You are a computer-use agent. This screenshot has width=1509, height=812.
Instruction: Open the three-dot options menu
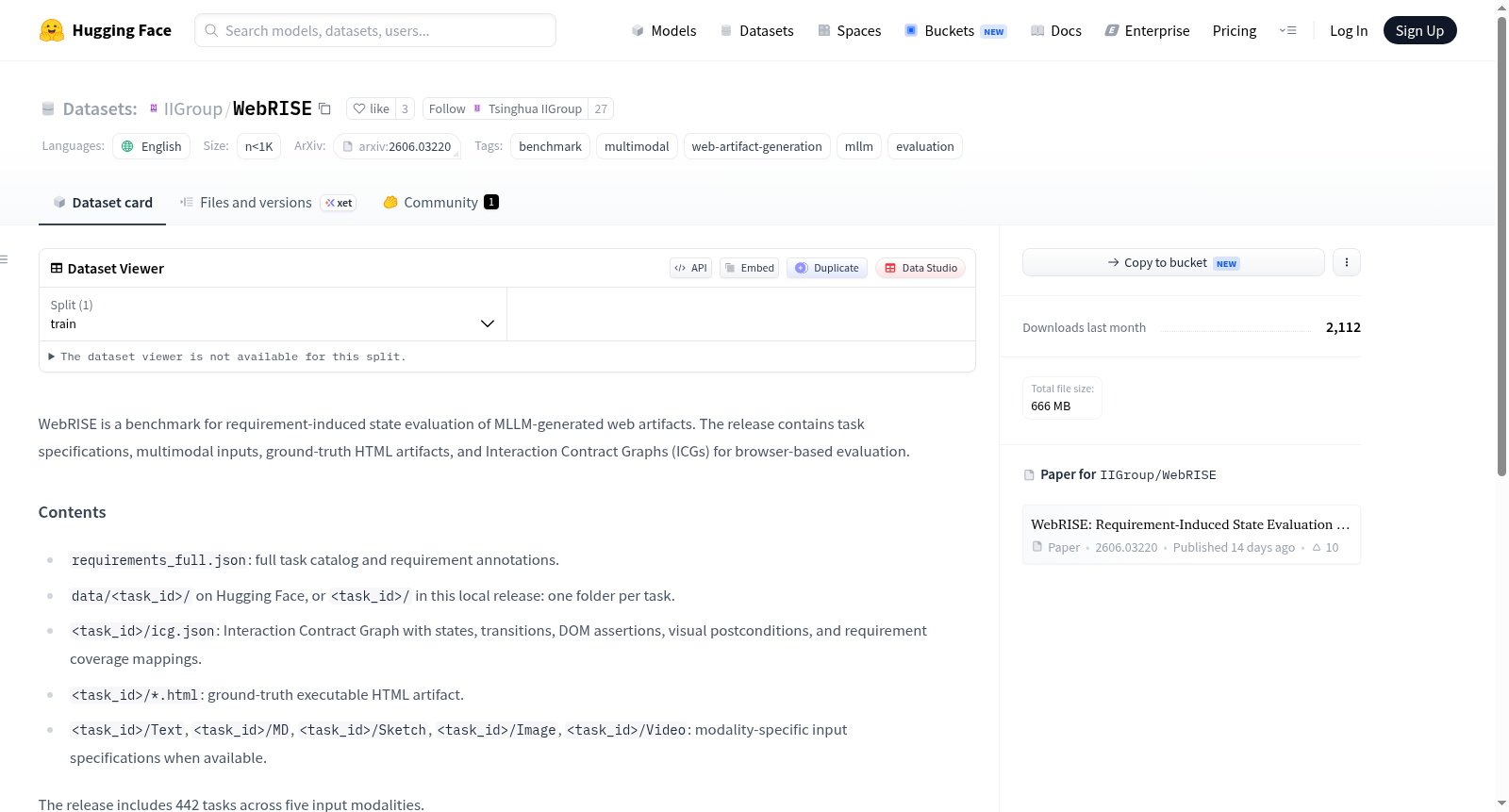click(1347, 262)
